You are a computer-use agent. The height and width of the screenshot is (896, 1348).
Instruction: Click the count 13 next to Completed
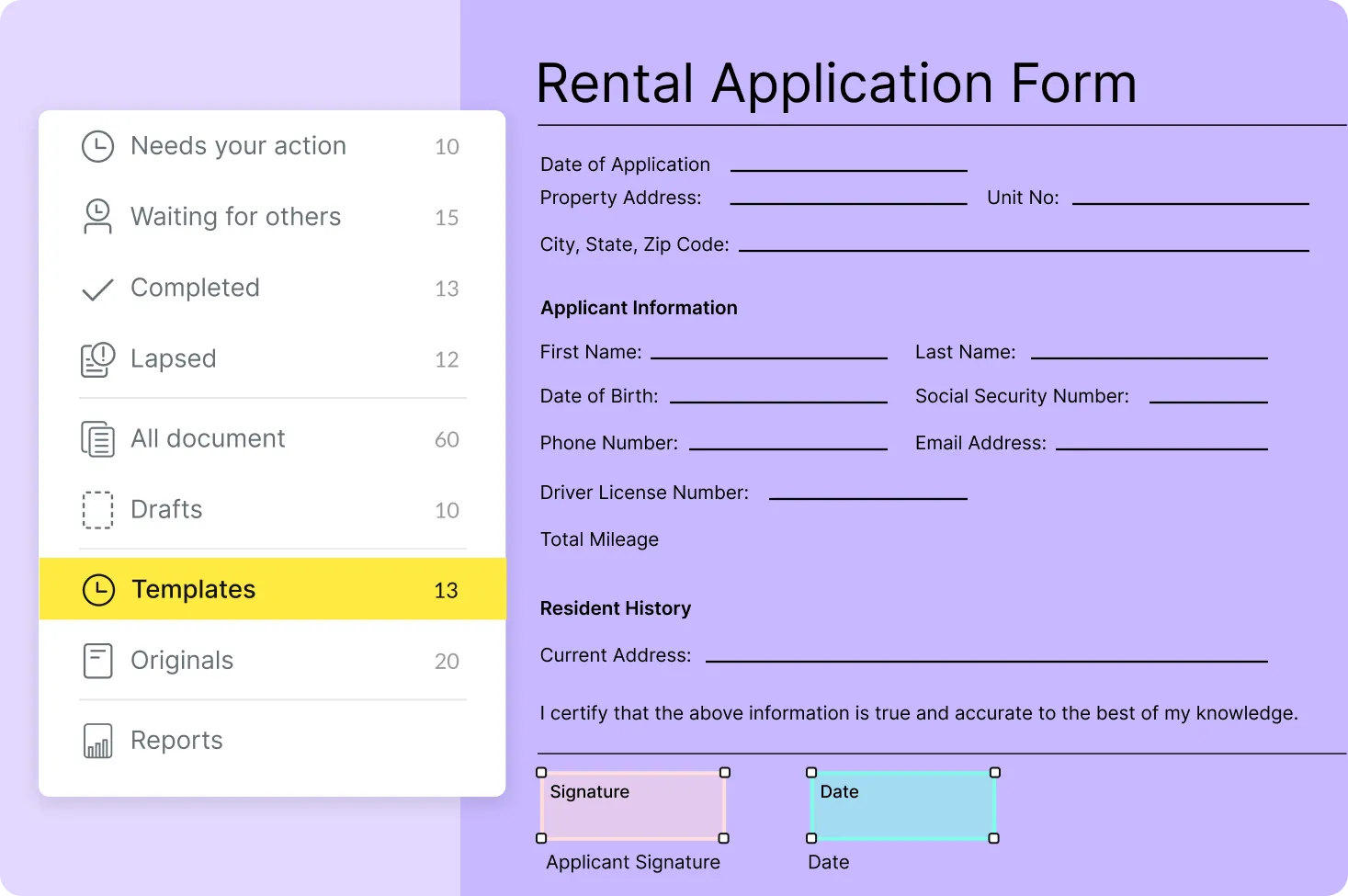pos(447,289)
